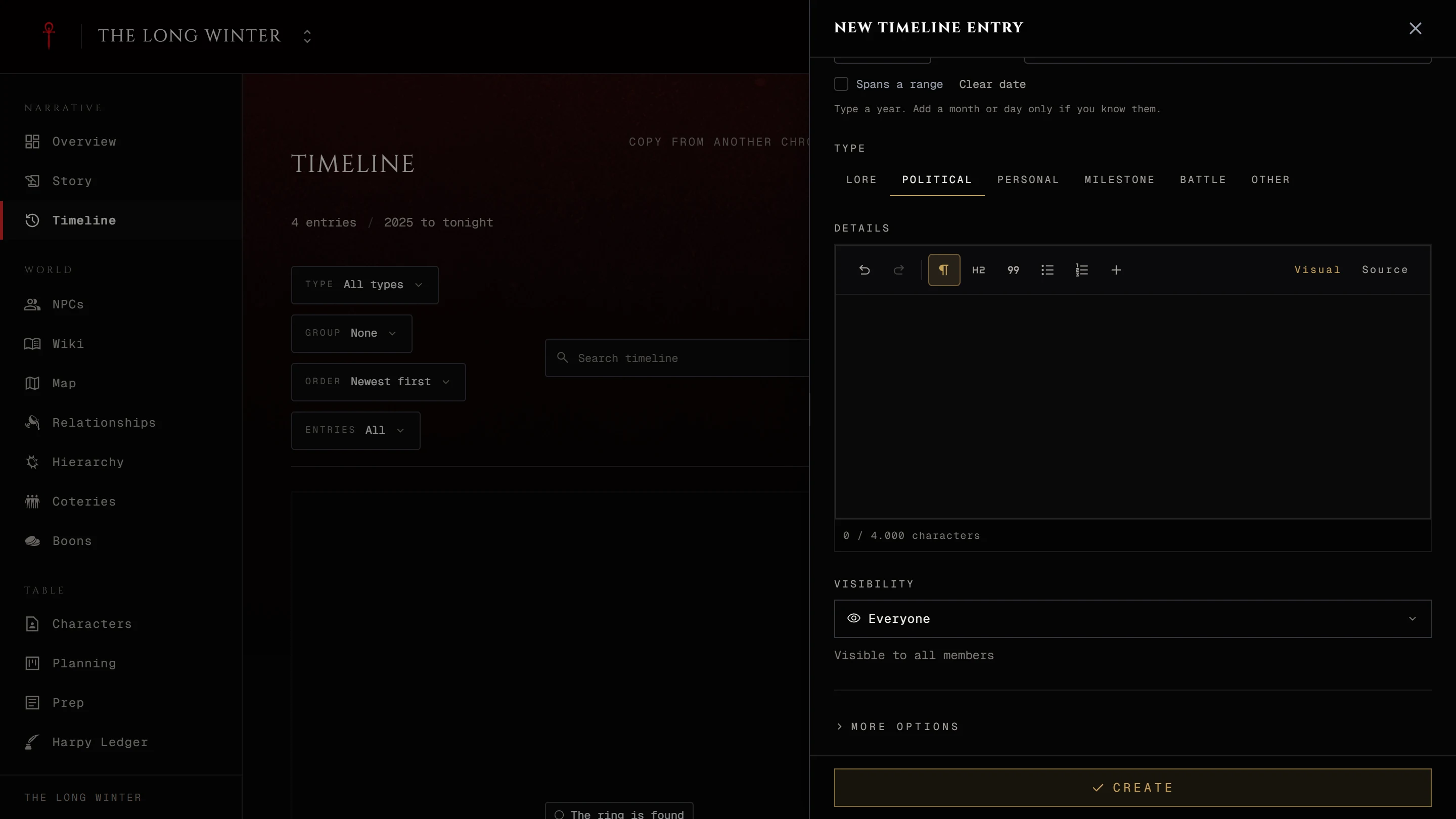Click the redo icon in the details editor
Screen dimensions: 1456x819
tap(899, 270)
